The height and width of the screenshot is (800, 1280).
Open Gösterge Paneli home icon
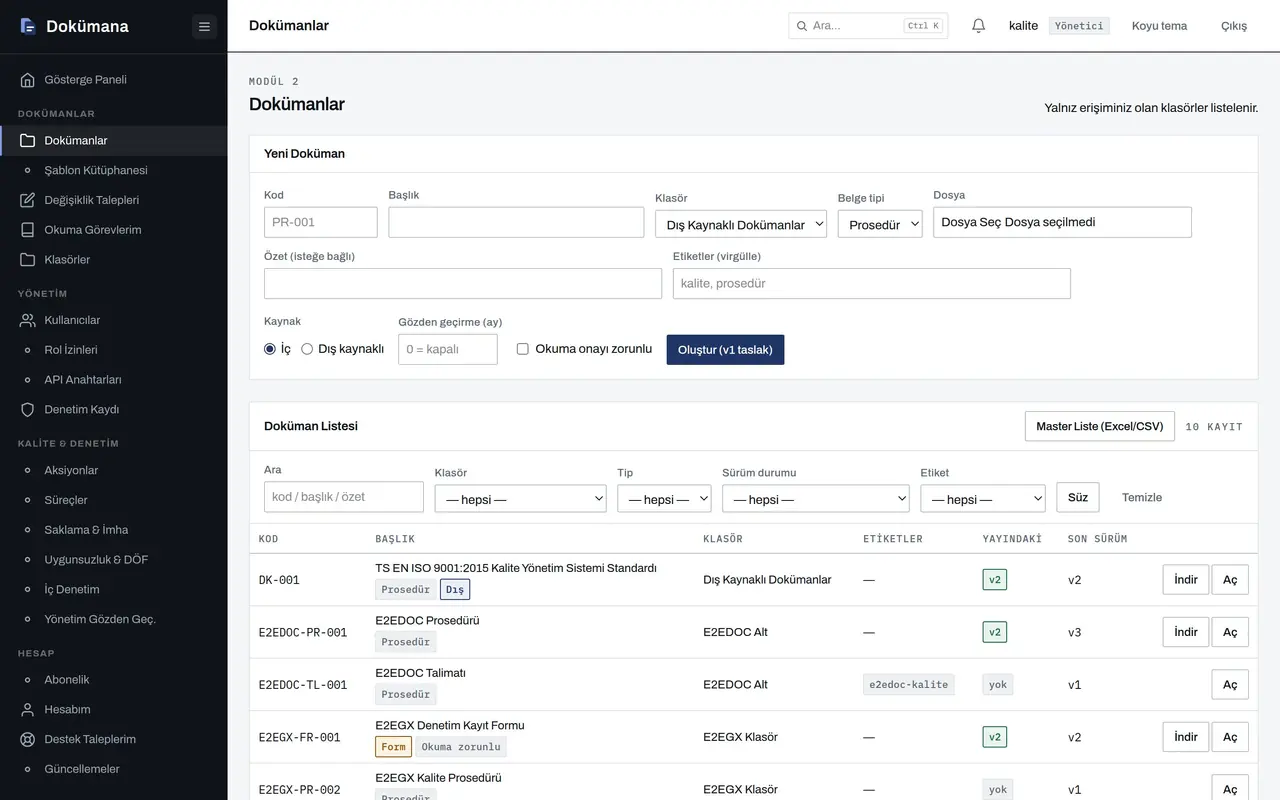(x=28, y=80)
